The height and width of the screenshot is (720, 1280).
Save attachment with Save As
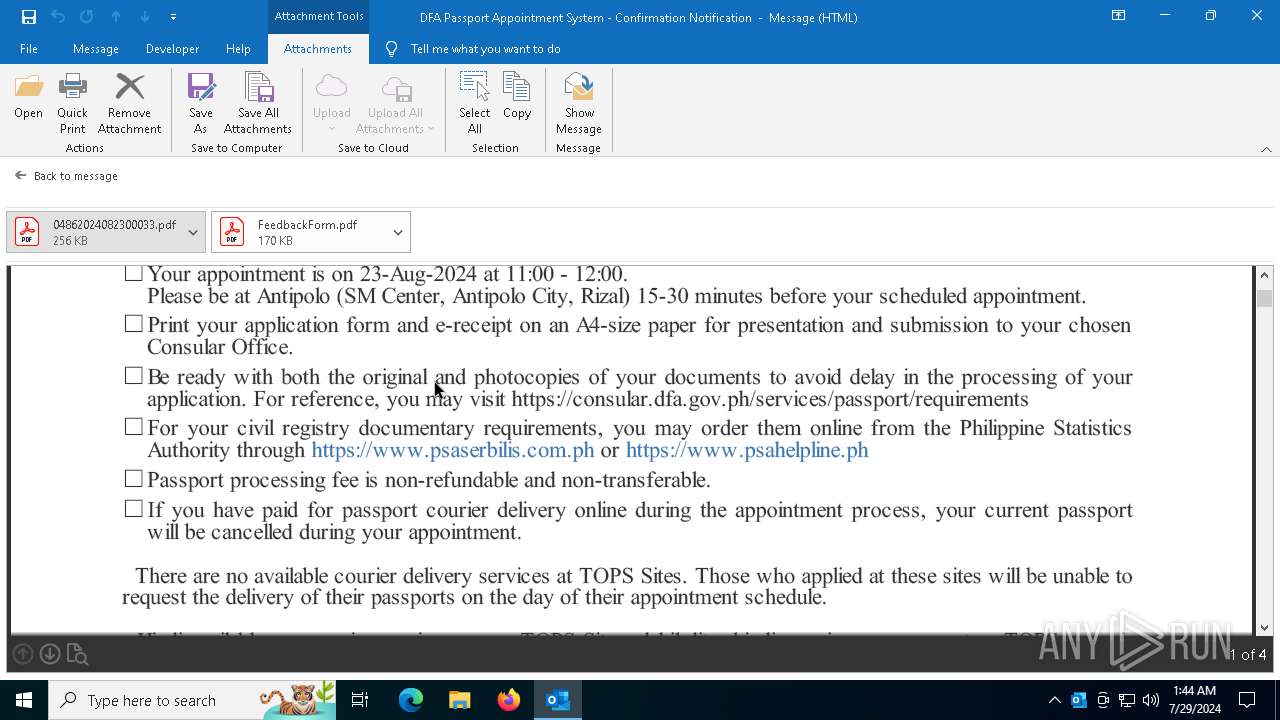pyautogui.click(x=200, y=104)
